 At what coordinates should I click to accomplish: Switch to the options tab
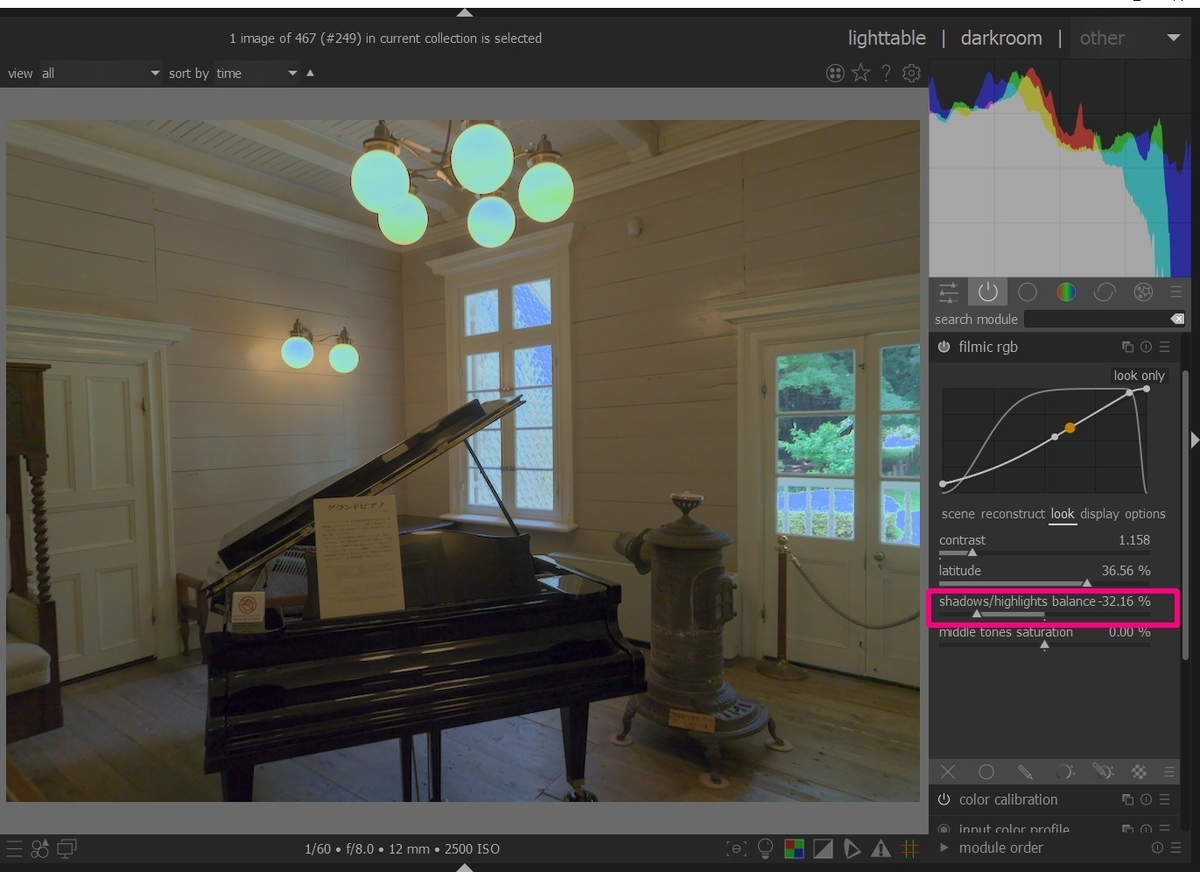pyautogui.click(x=1145, y=514)
